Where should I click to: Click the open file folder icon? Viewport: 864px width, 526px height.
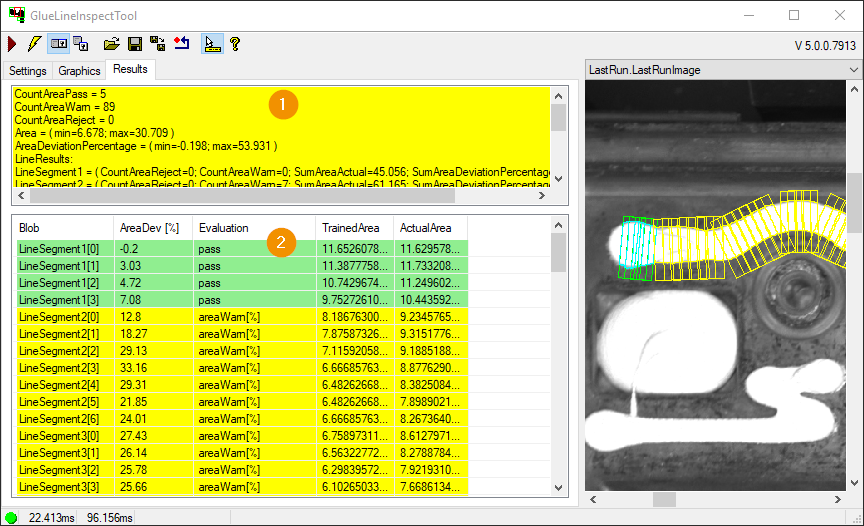(x=112, y=44)
